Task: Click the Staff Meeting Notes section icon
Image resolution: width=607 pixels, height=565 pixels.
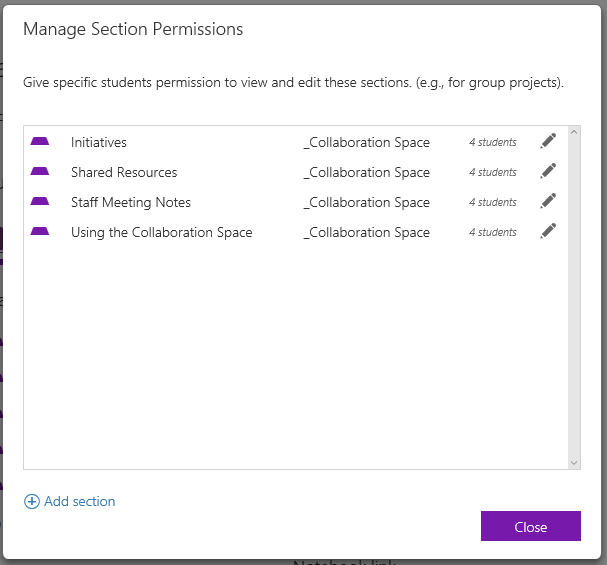Action: (x=40, y=202)
